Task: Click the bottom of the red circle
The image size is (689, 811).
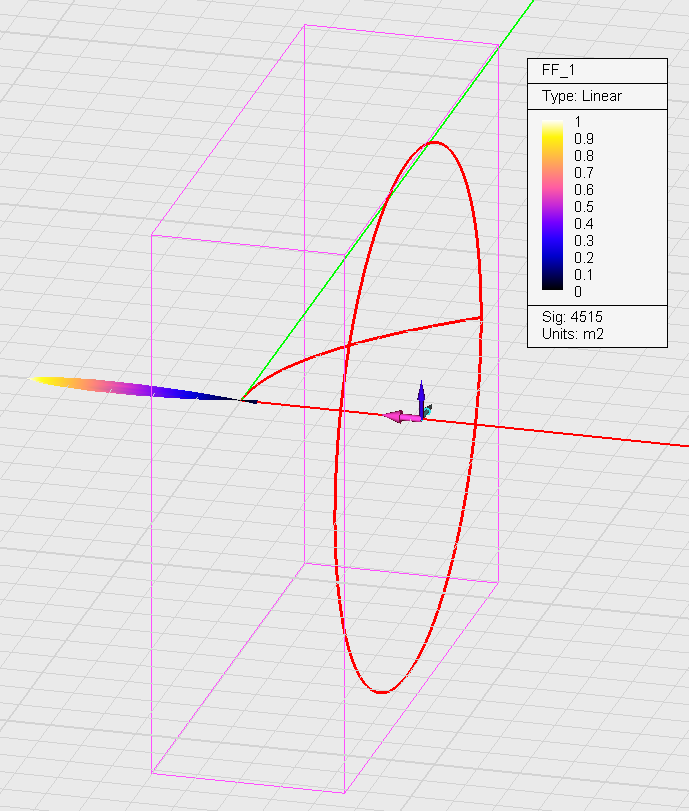Action: 381,691
